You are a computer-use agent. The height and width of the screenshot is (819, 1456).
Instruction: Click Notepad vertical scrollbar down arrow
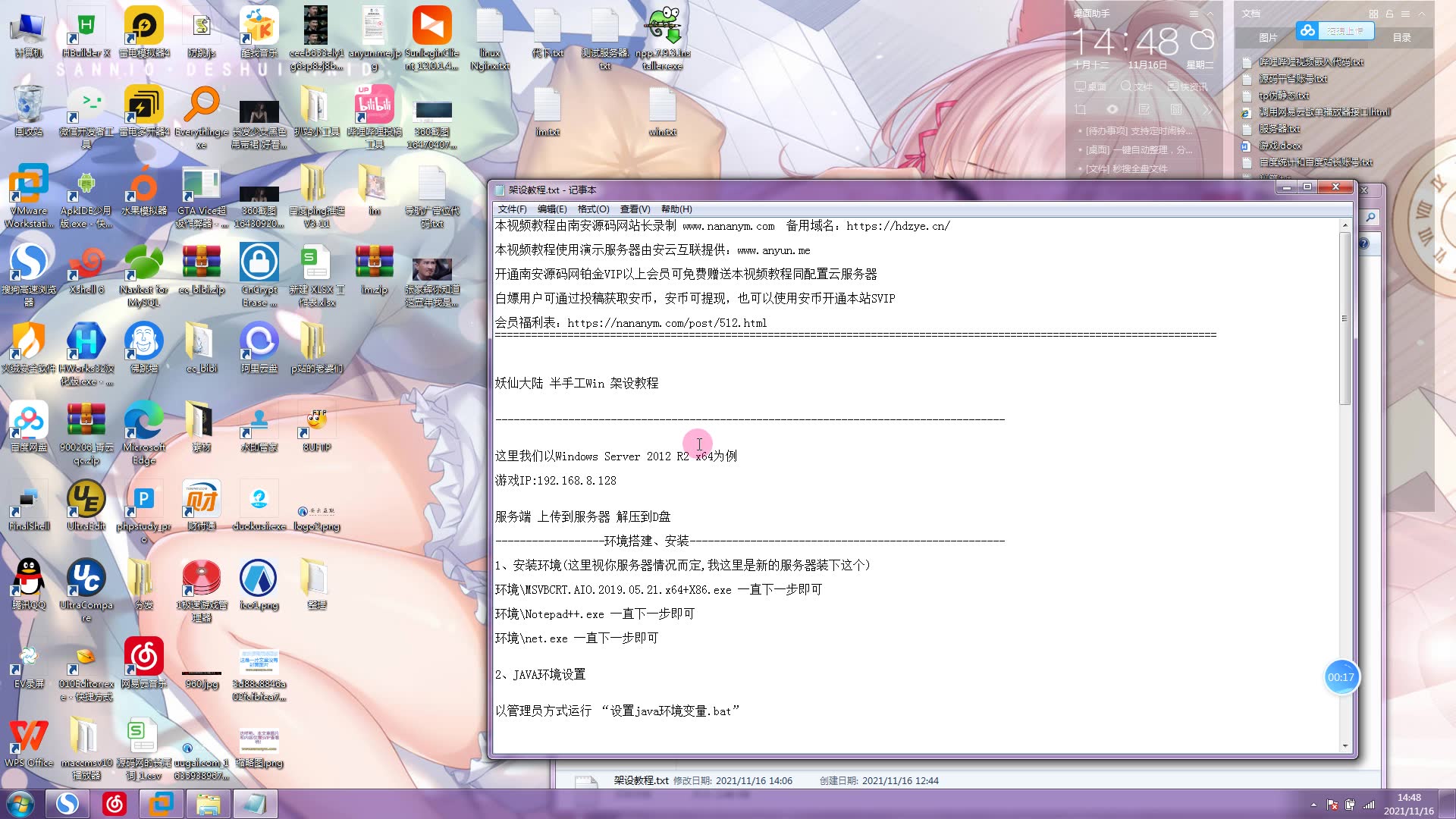click(1345, 745)
